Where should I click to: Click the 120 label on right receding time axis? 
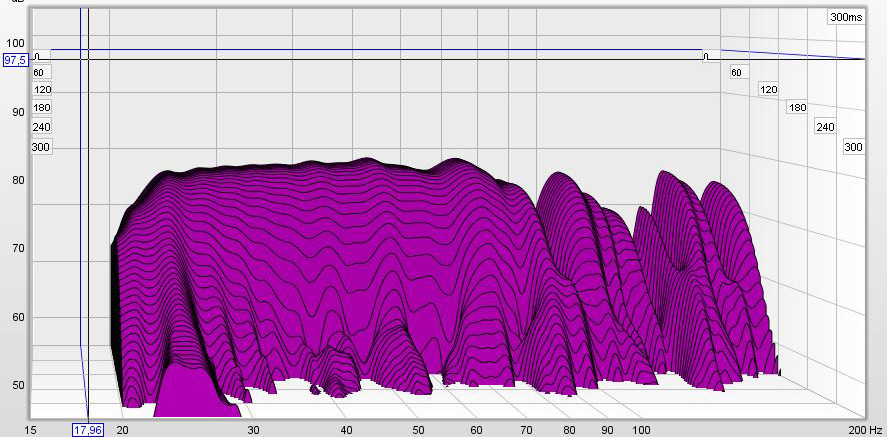tap(768, 89)
